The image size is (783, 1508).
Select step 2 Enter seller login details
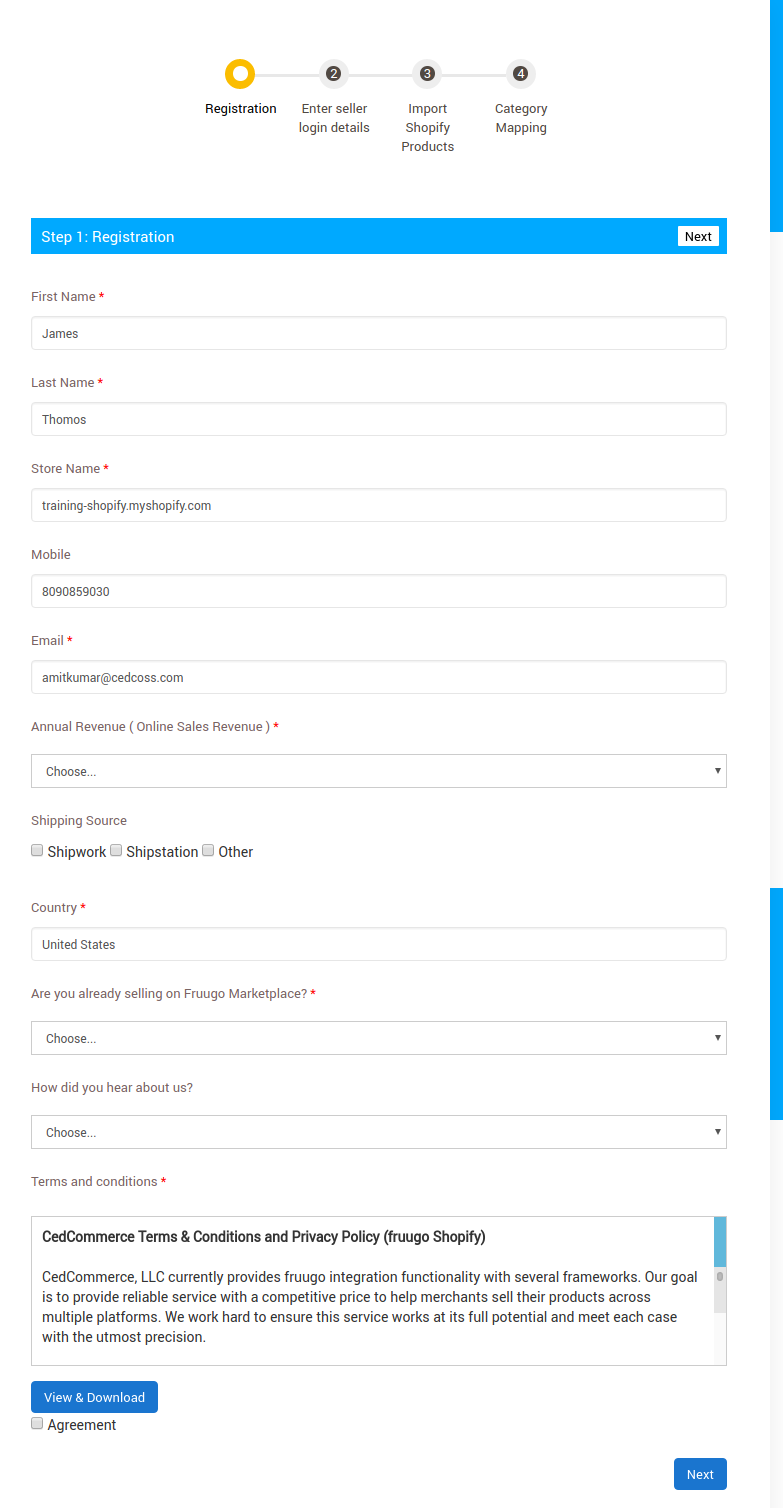pos(333,74)
